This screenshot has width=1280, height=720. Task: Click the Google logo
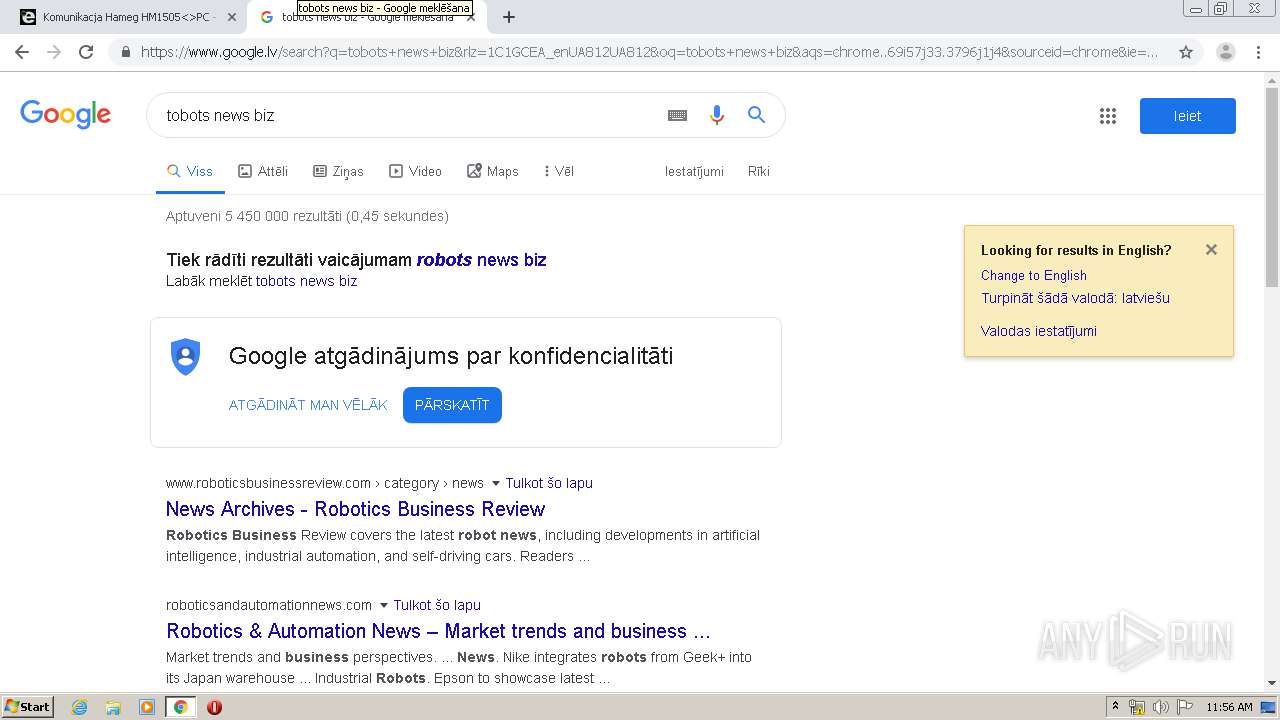(65, 114)
